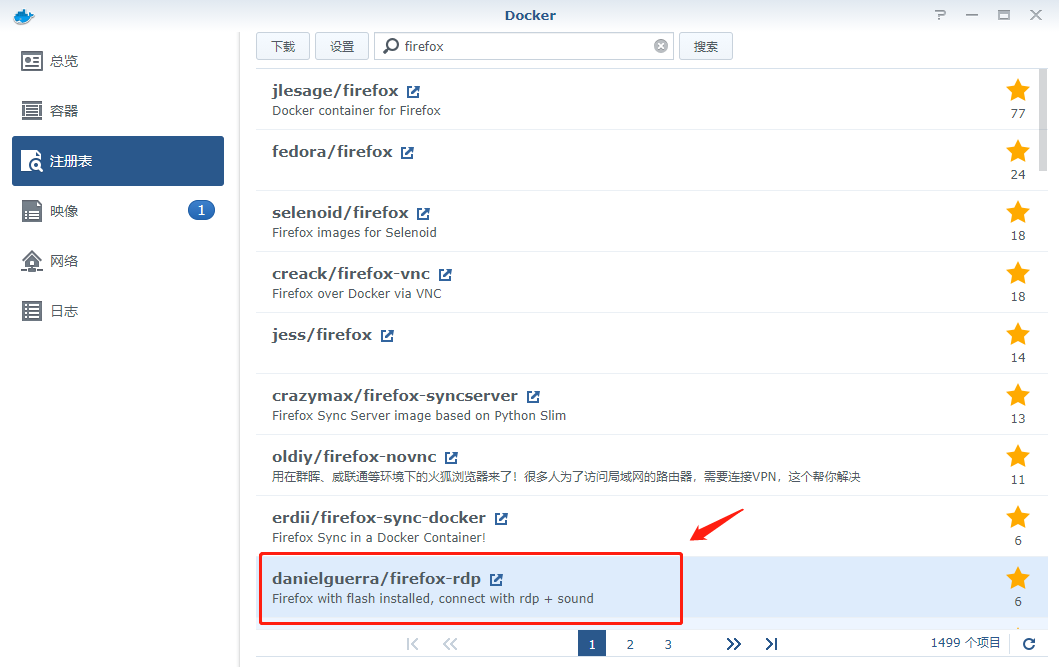This screenshot has height=667, width=1059.
Task: Select the oldiy/firefox-novnc row title
Action: (354, 457)
